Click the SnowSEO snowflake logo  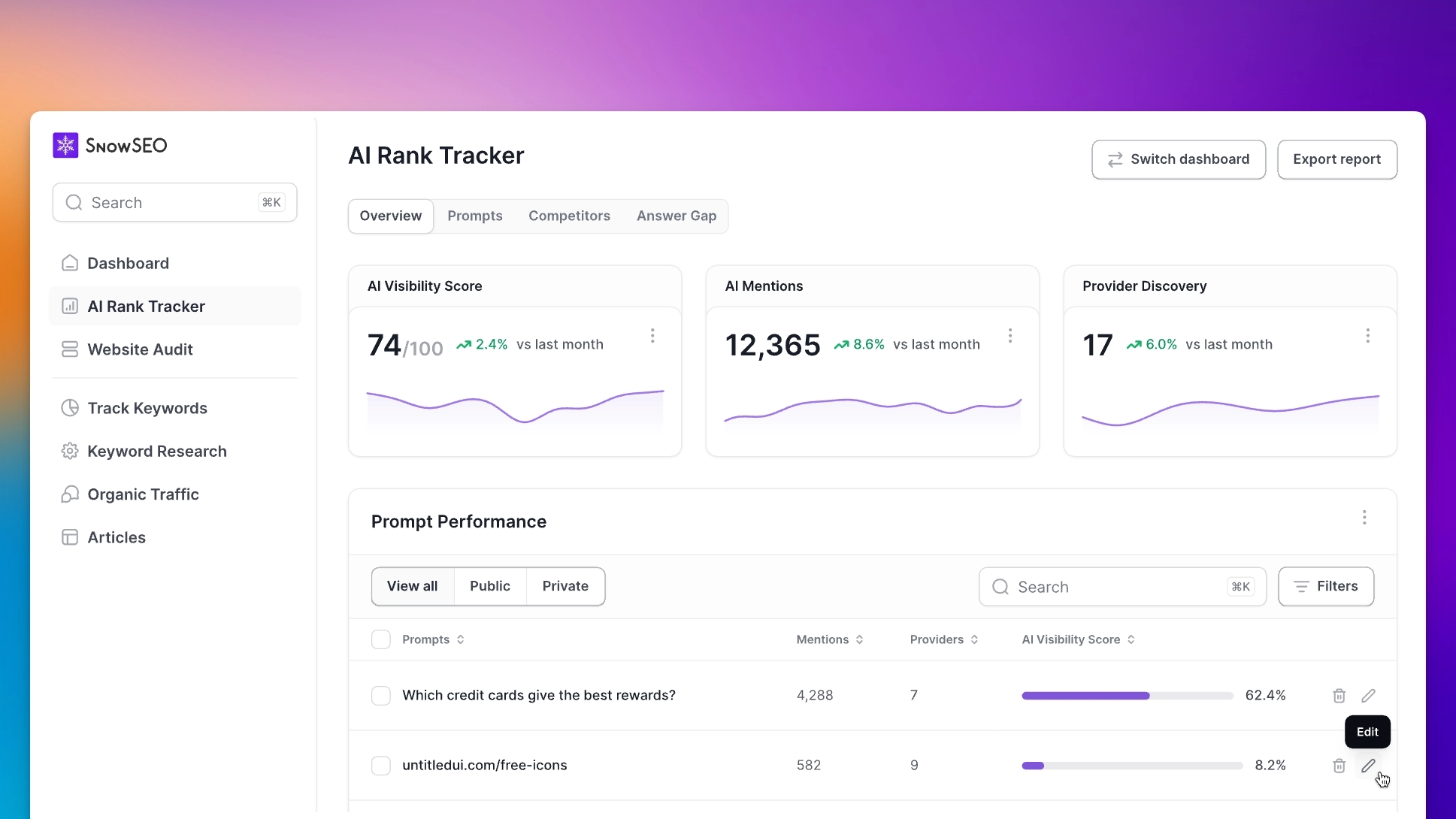[65, 145]
